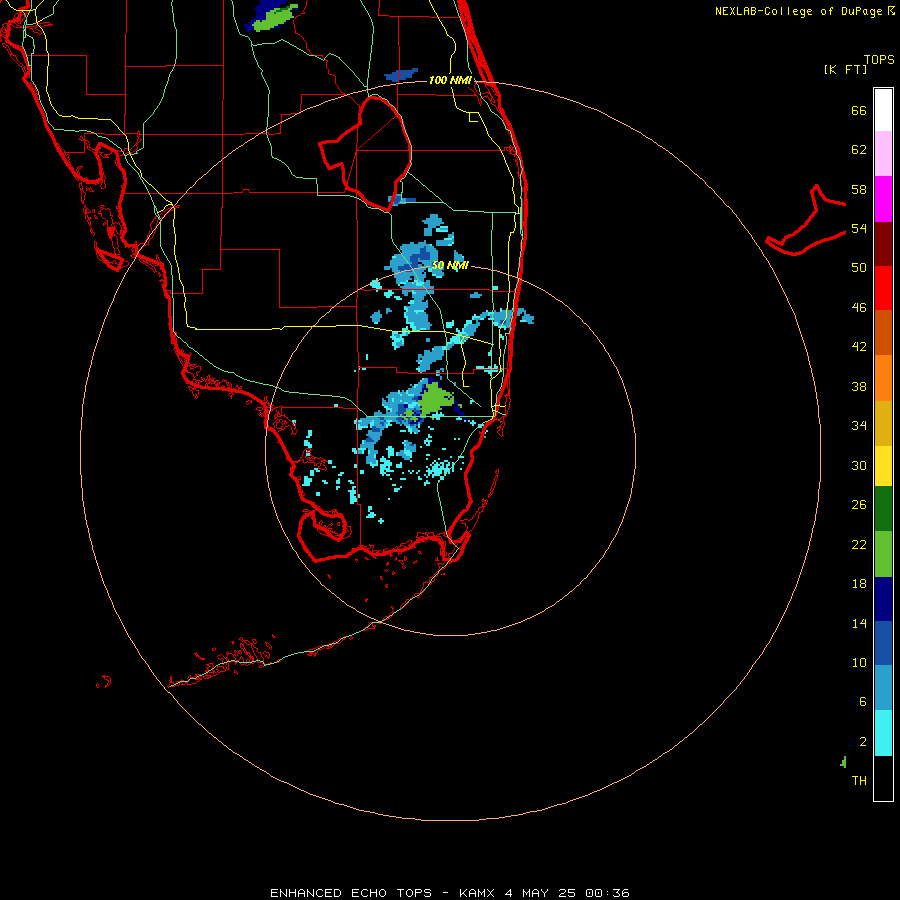Click the white swatch in the tops legend

pyautogui.click(x=883, y=110)
